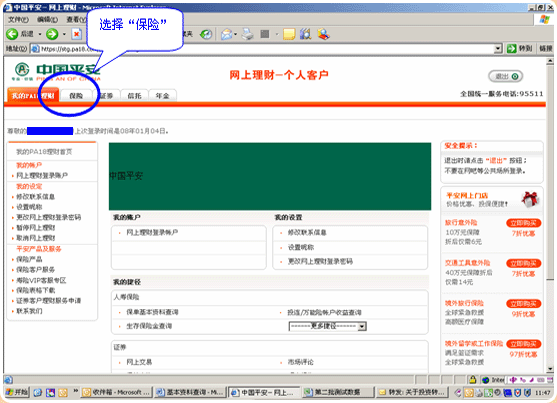This screenshot has width=557, height=403.
Task: Click the green Forward arrow icon
Action: coord(52,34)
